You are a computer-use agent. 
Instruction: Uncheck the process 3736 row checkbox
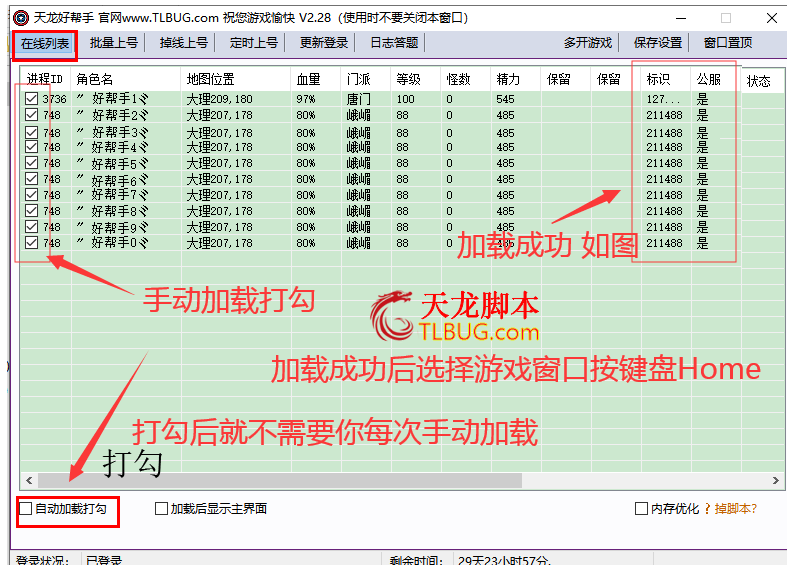[31, 98]
